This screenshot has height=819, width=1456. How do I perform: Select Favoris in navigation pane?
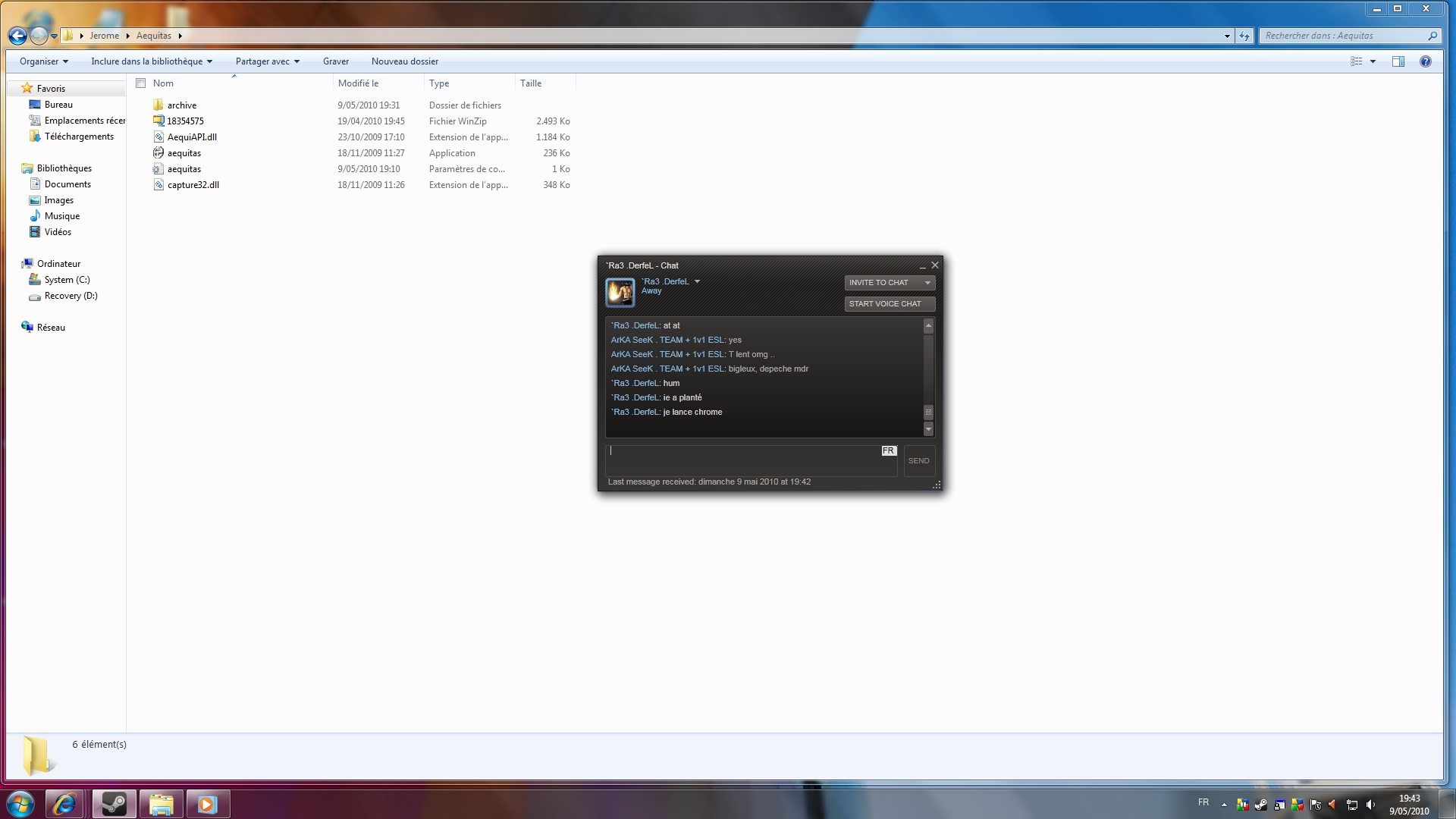pos(51,89)
